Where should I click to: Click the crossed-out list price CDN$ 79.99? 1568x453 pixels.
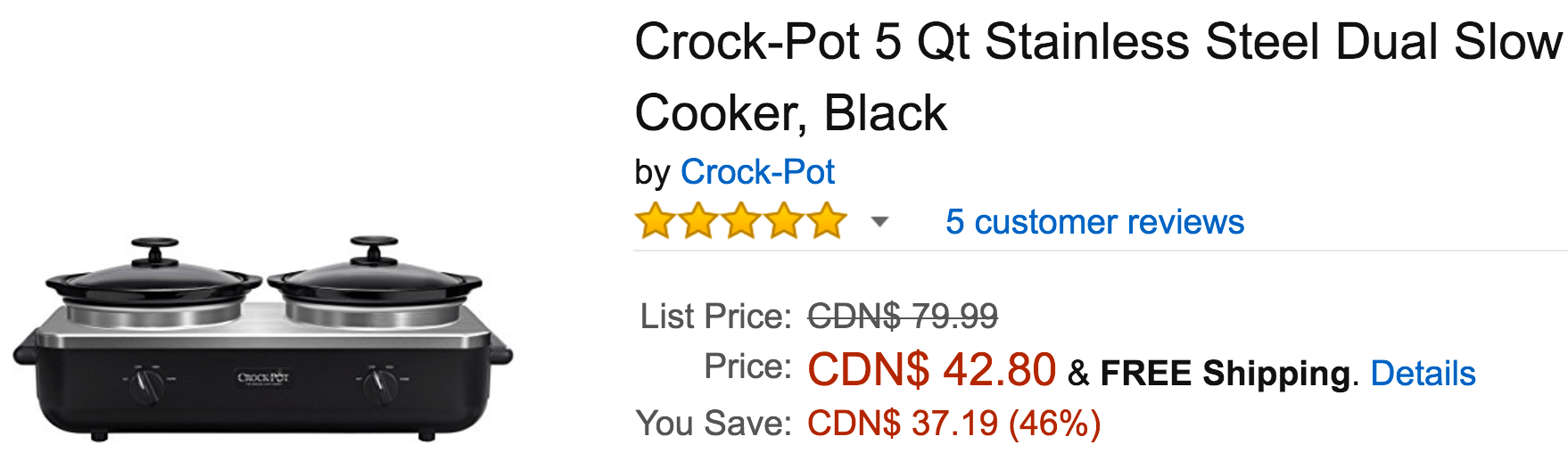[903, 316]
